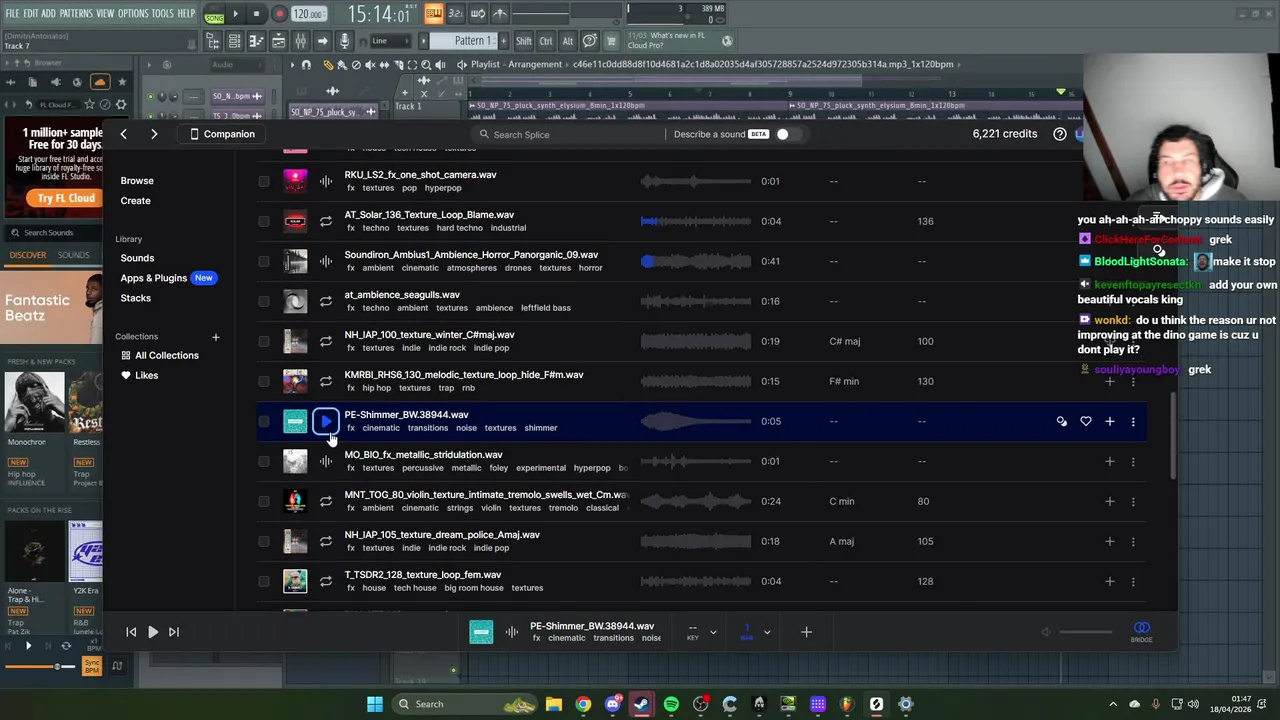The width and height of the screenshot is (1280, 720).
Task: Open the TOOLS menu
Action: click(162, 14)
